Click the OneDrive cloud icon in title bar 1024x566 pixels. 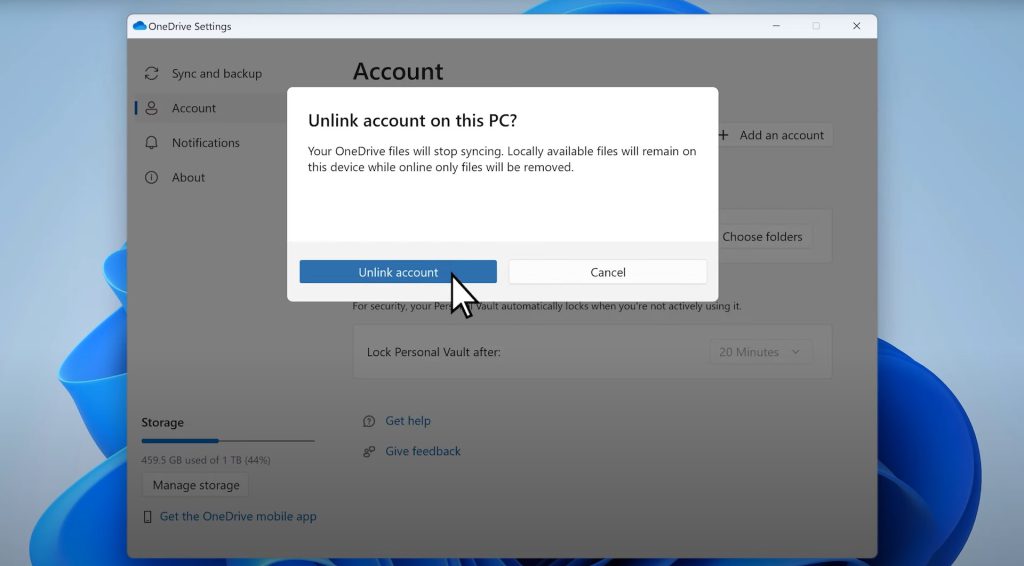tap(139, 26)
